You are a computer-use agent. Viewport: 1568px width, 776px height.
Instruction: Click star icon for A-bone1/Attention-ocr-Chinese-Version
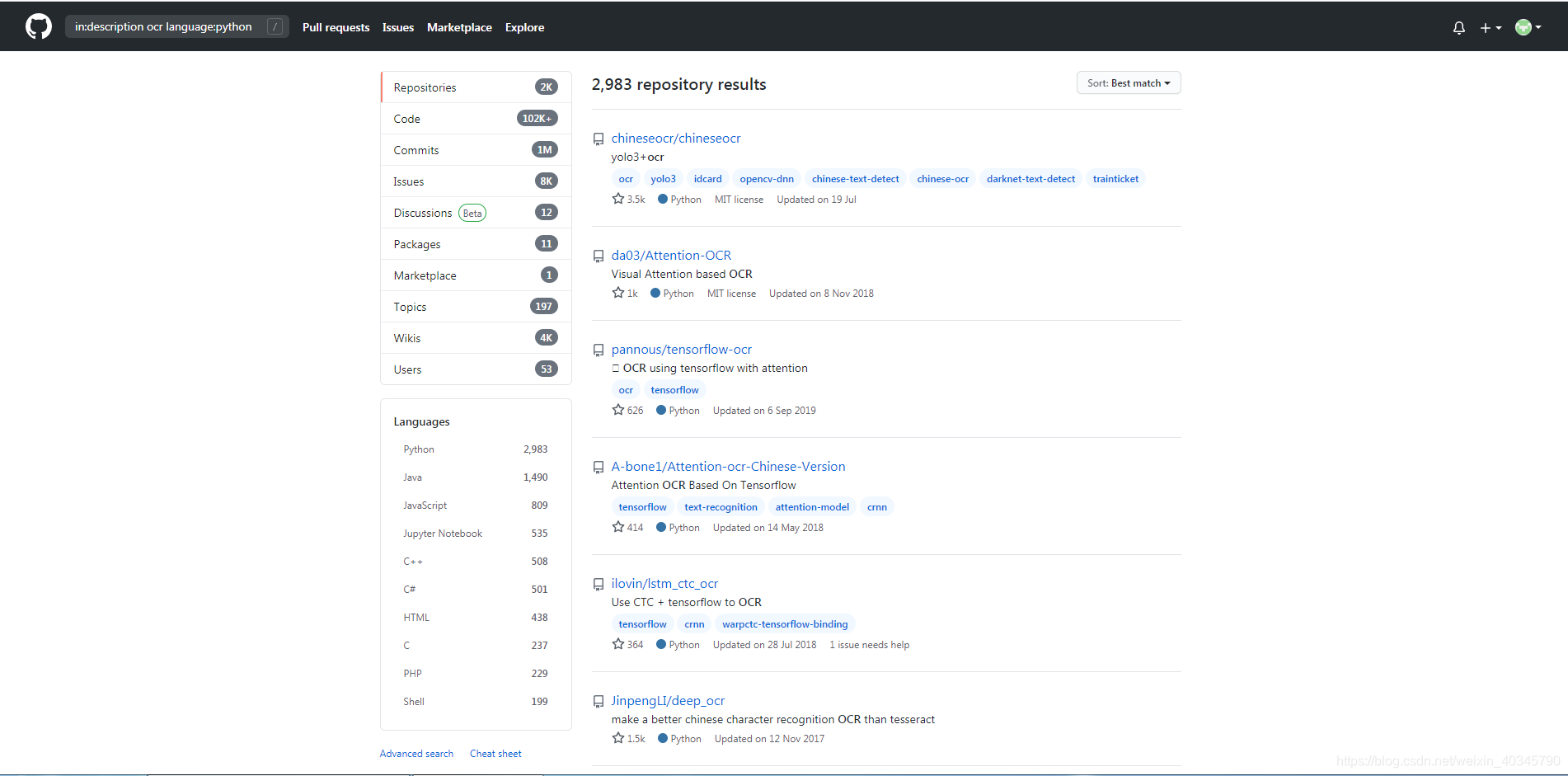[x=618, y=527]
